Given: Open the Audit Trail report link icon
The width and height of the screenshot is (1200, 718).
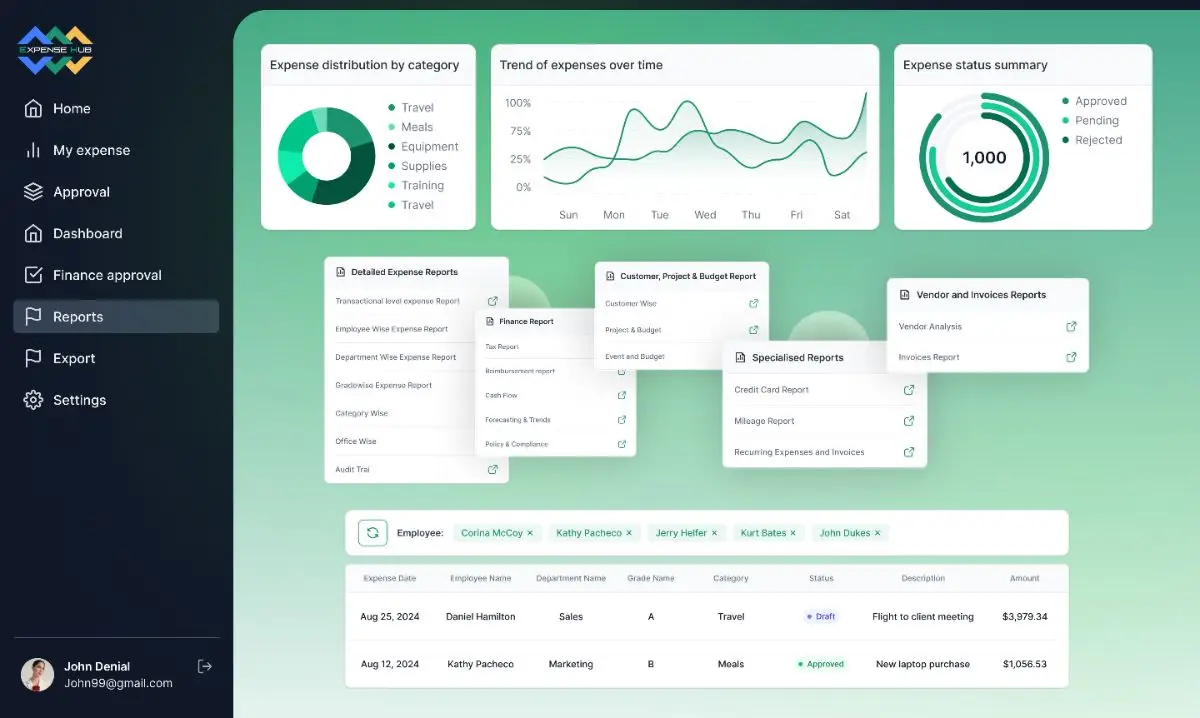Looking at the screenshot, I should tap(493, 469).
